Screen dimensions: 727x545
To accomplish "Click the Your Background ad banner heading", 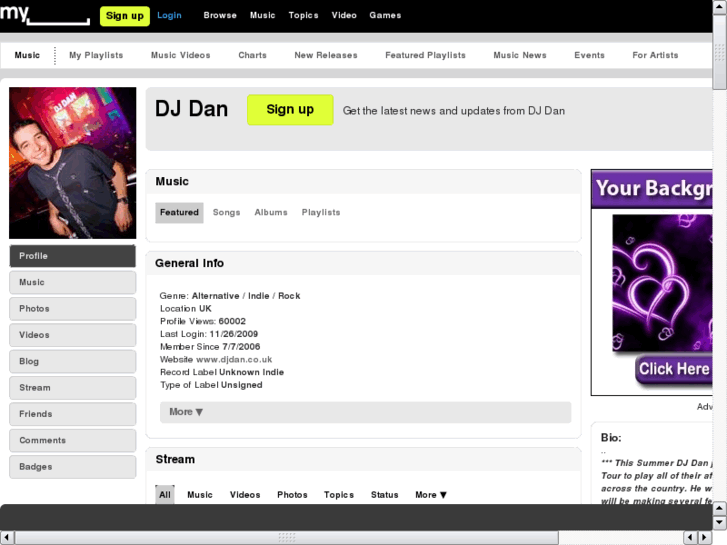I will point(652,189).
